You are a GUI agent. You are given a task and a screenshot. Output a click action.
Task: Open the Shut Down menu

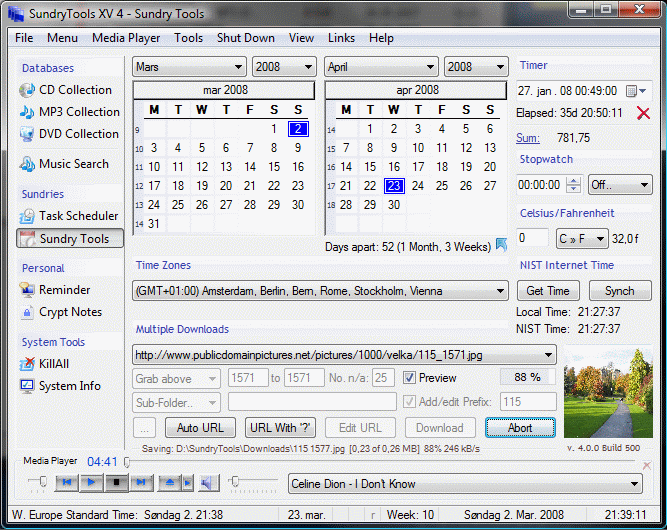coord(246,38)
